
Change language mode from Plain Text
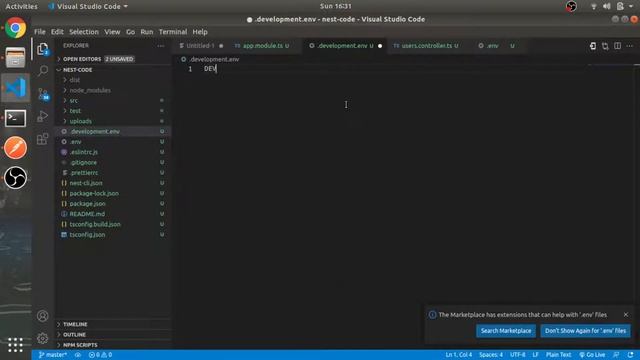(x=558, y=355)
